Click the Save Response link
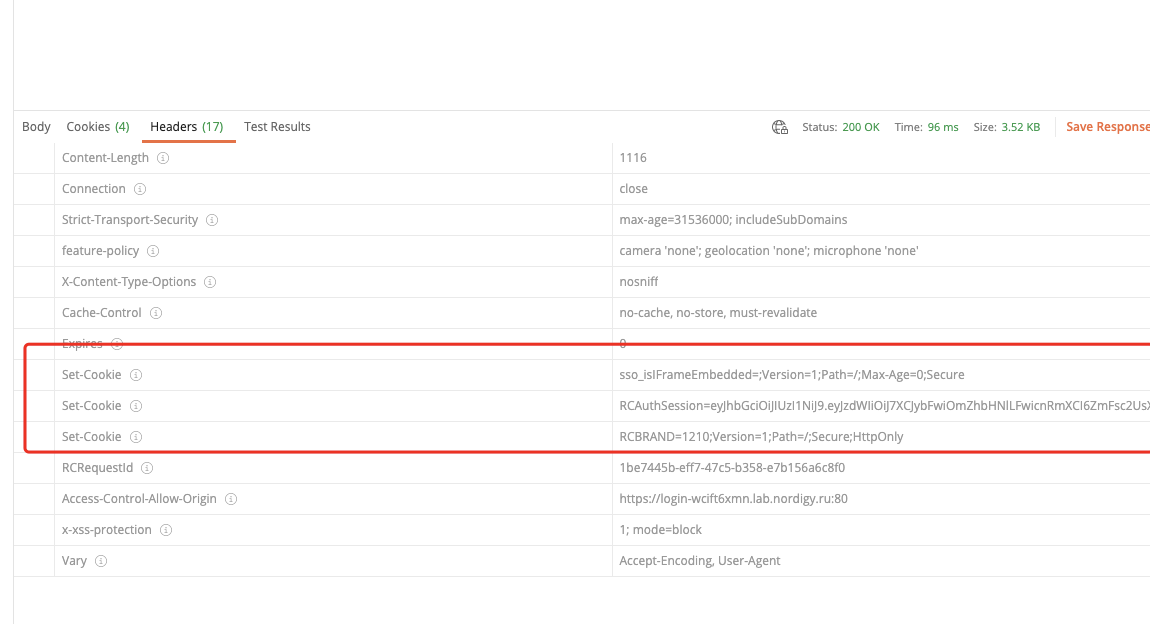 click(x=1107, y=126)
